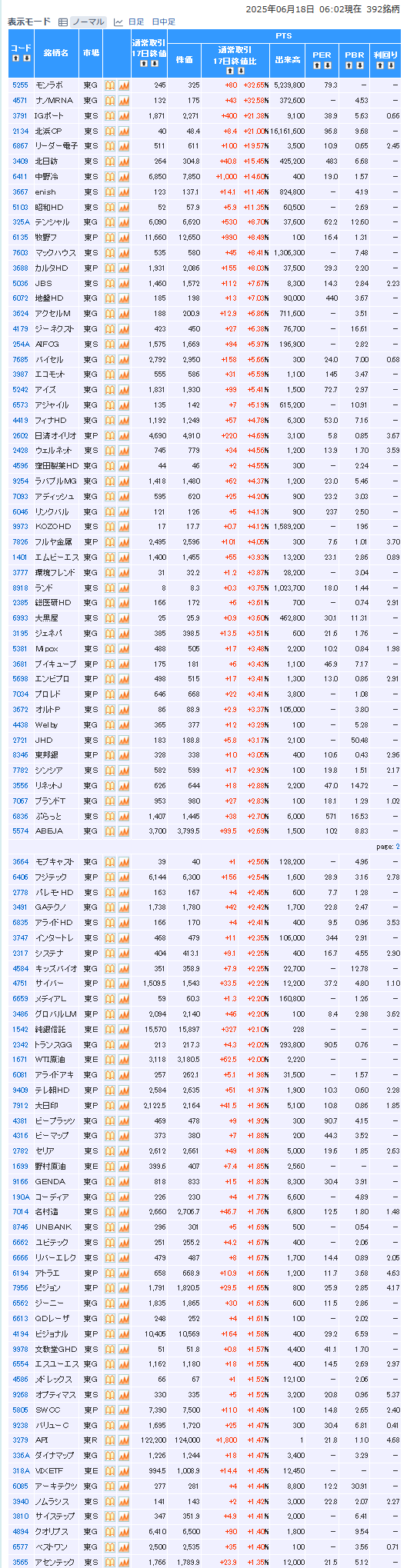The image size is (407, 1568).
Task: Open chart icon for enish
Action: click(x=123, y=191)
